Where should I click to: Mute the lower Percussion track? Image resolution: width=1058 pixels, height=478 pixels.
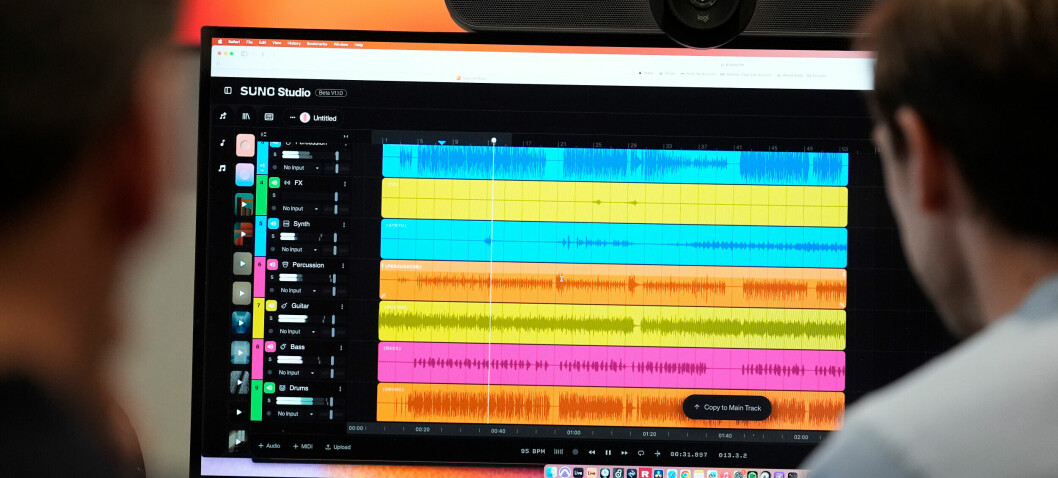[273, 265]
